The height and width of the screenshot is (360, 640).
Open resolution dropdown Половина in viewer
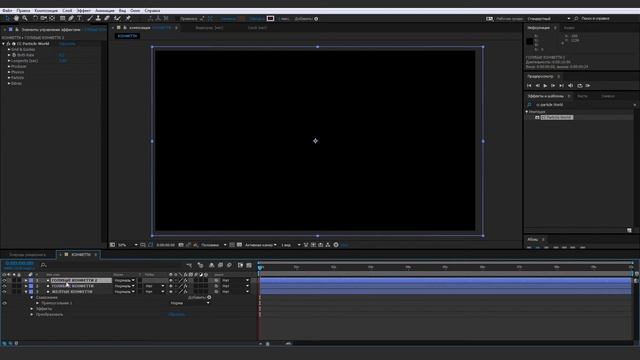(213, 245)
